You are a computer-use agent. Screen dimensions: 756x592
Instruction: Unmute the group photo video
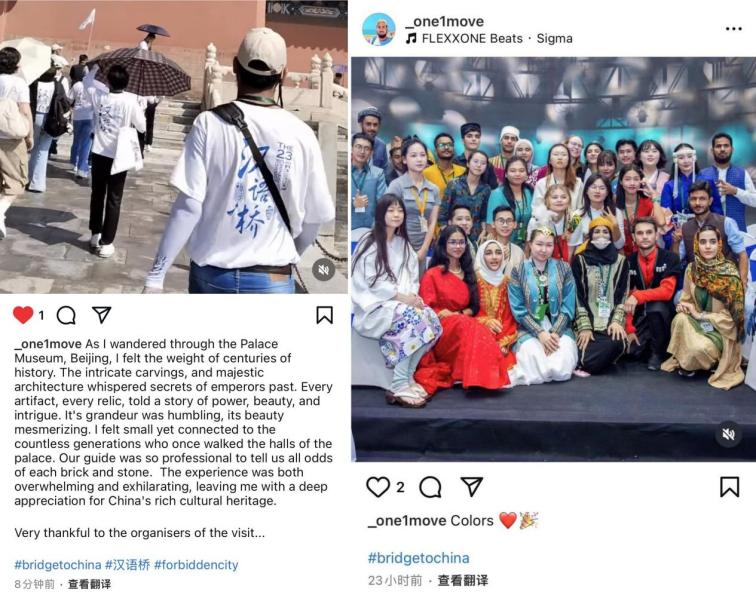coord(728,434)
